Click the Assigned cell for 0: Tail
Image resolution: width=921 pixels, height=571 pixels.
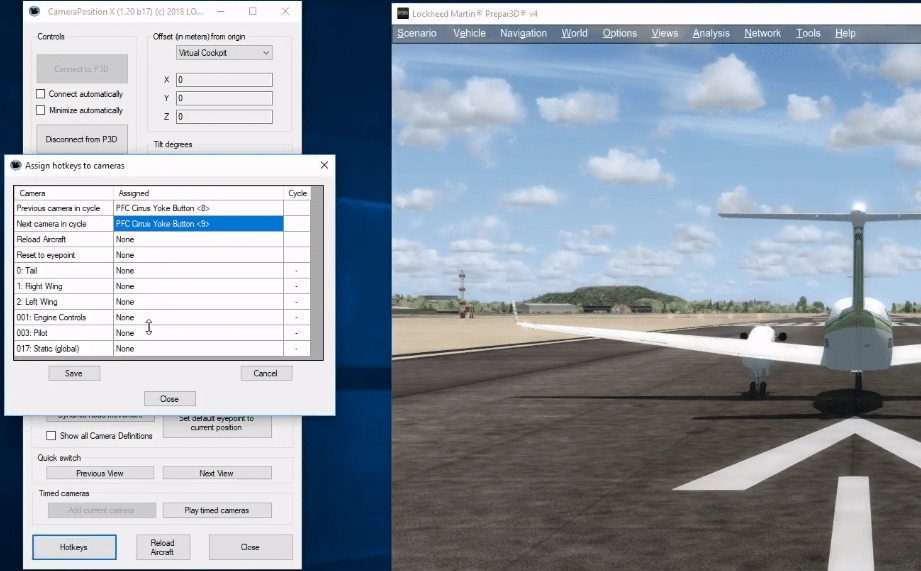[198, 271]
